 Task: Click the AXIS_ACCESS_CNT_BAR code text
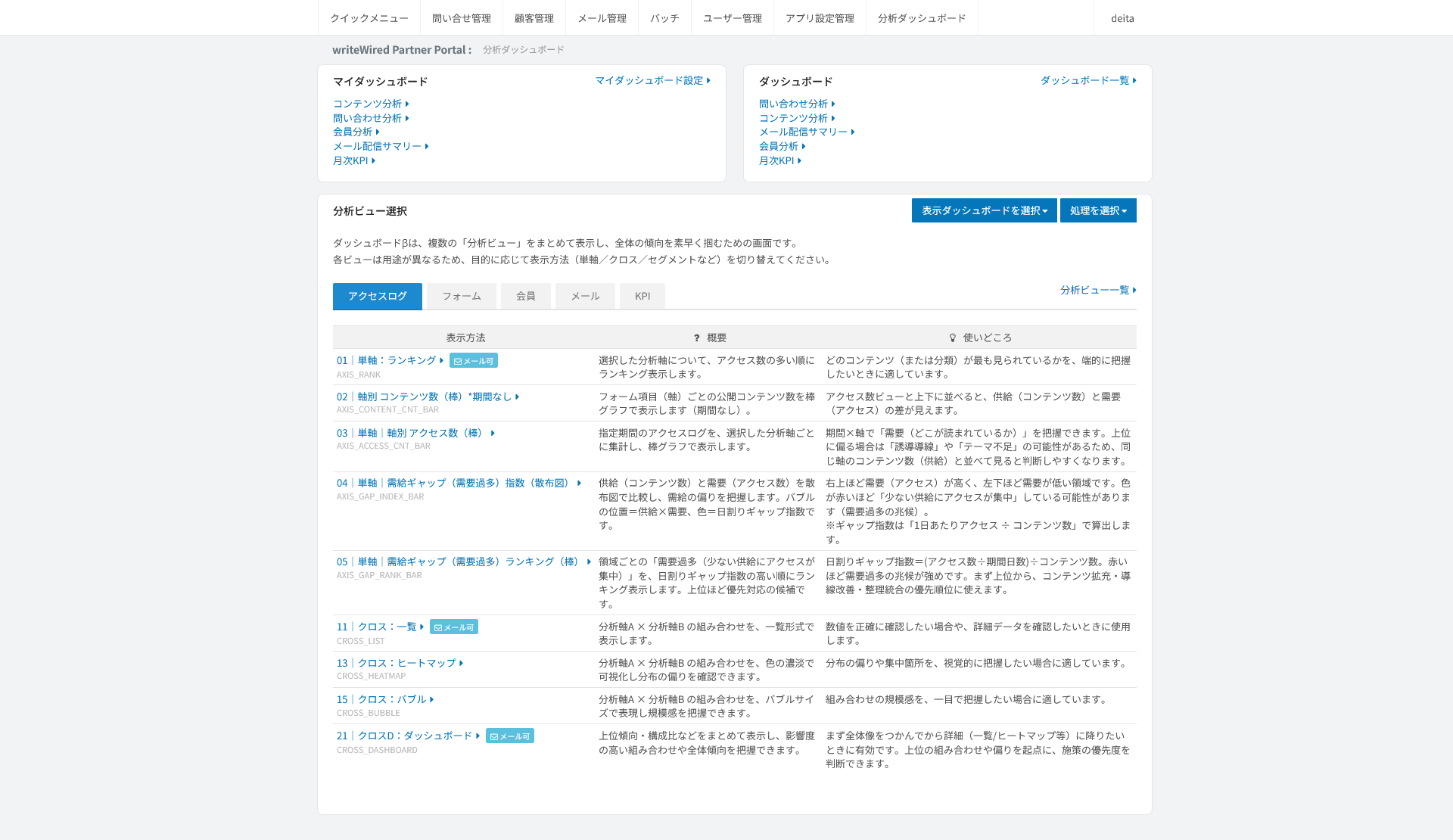pos(384,446)
